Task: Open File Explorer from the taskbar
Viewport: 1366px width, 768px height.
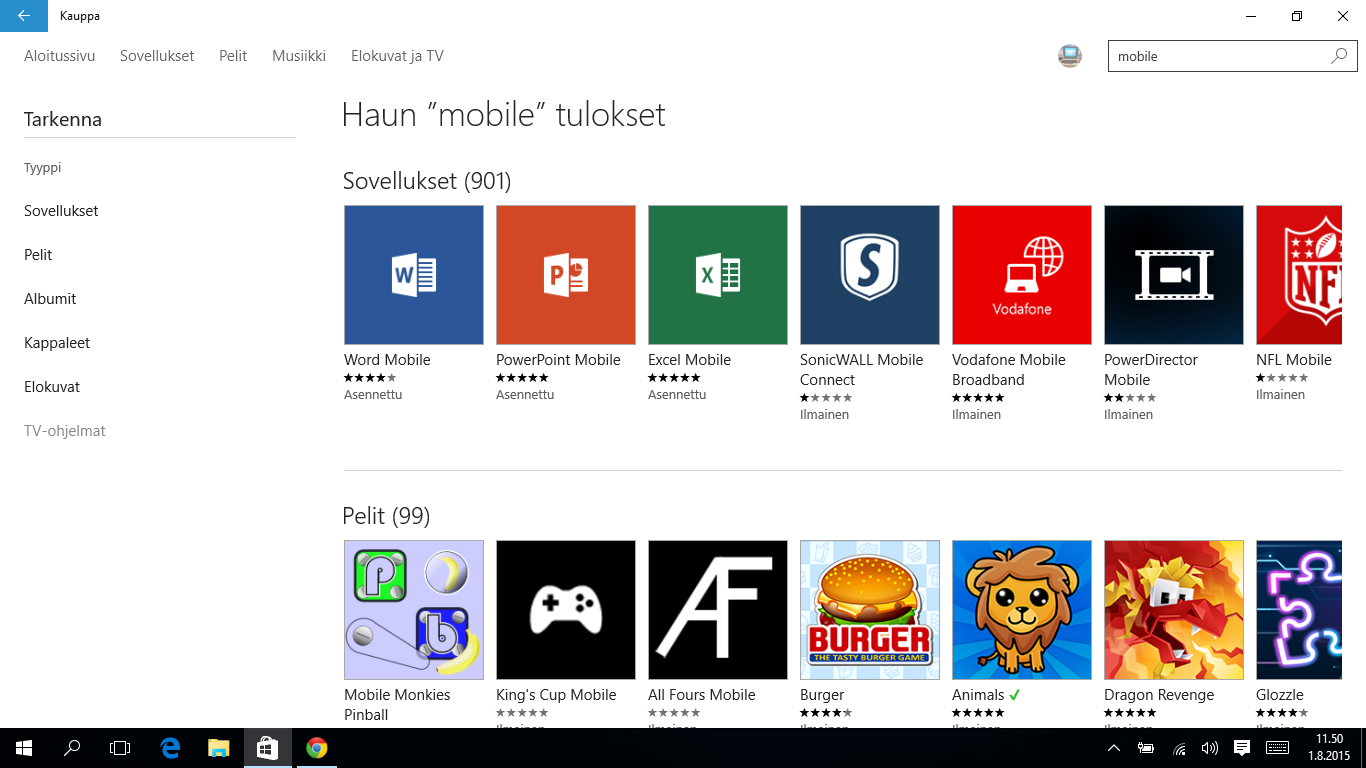Action: (x=219, y=748)
